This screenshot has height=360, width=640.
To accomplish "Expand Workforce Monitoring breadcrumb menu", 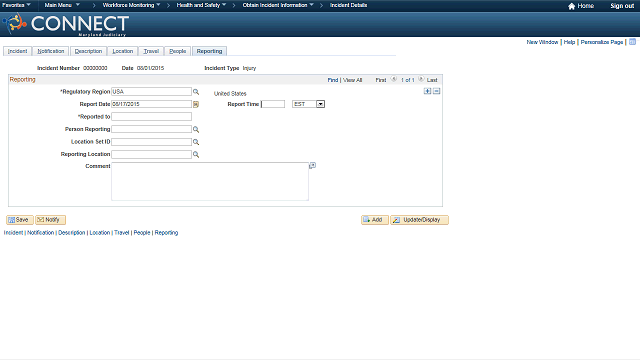I will click(x=131, y=5).
